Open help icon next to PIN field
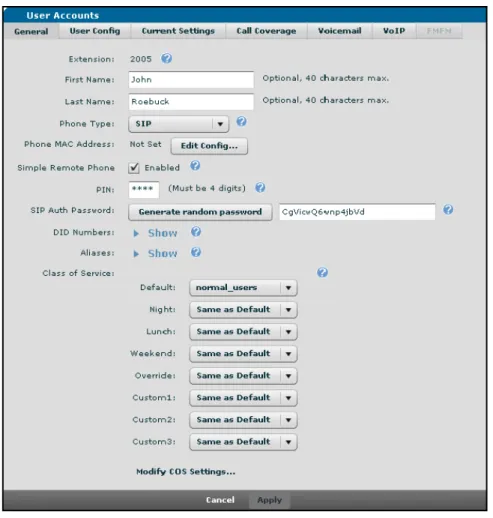The height and width of the screenshot is (518, 493). pyautogui.click(x=260, y=188)
